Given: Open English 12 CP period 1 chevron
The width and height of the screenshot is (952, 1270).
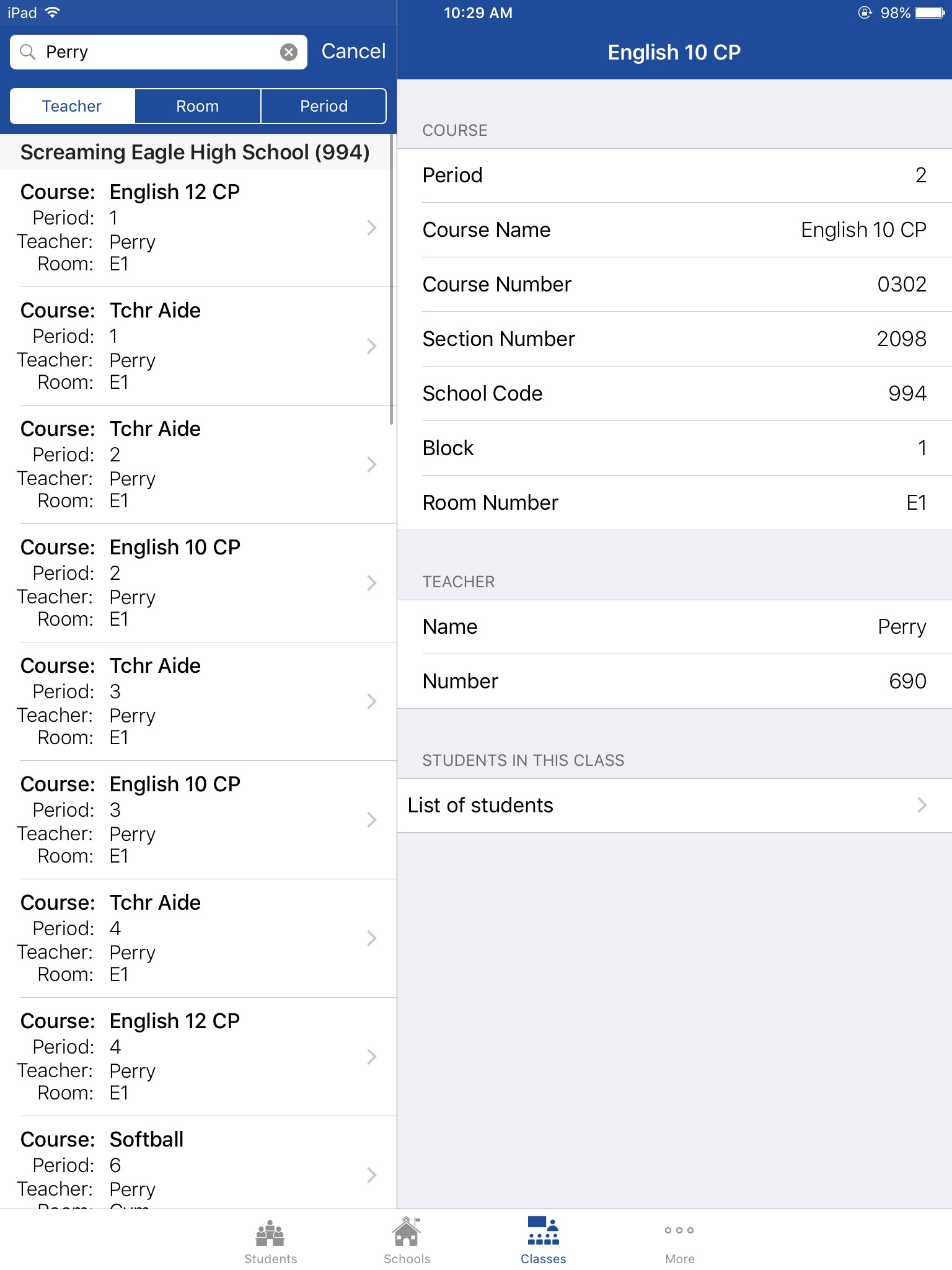Looking at the screenshot, I should pos(371,228).
